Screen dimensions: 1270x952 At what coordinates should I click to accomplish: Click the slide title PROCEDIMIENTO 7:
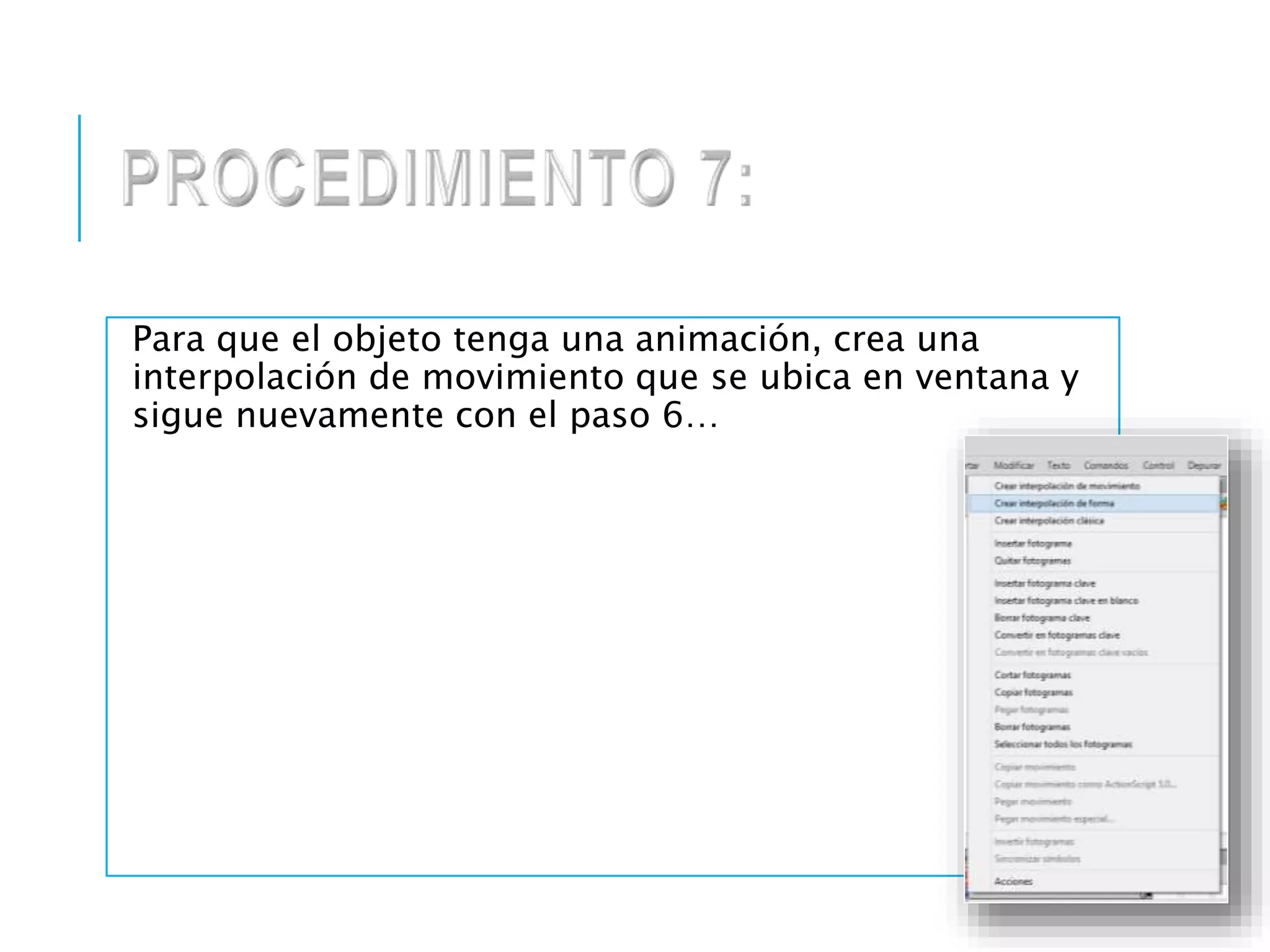(437, 178)
